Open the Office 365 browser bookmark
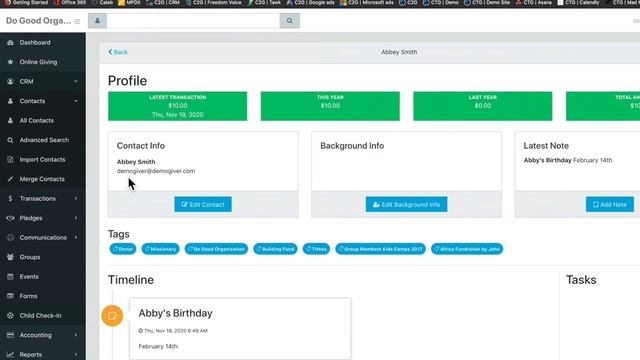 tap(71, 3)
